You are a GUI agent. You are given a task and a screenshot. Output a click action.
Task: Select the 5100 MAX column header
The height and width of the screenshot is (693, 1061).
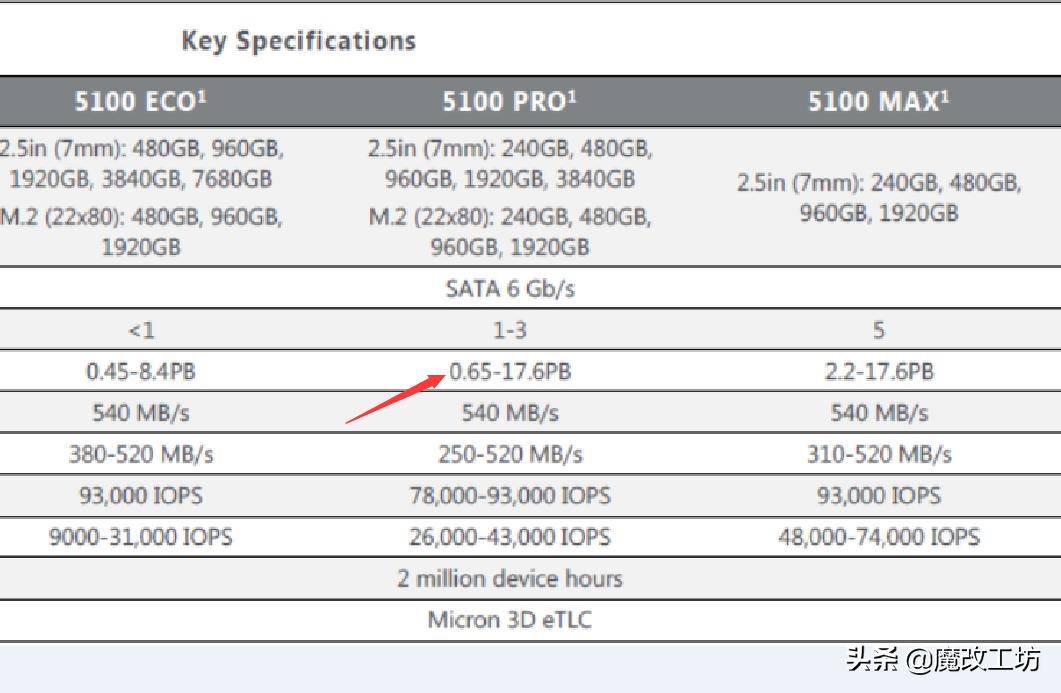coord(879,102)
